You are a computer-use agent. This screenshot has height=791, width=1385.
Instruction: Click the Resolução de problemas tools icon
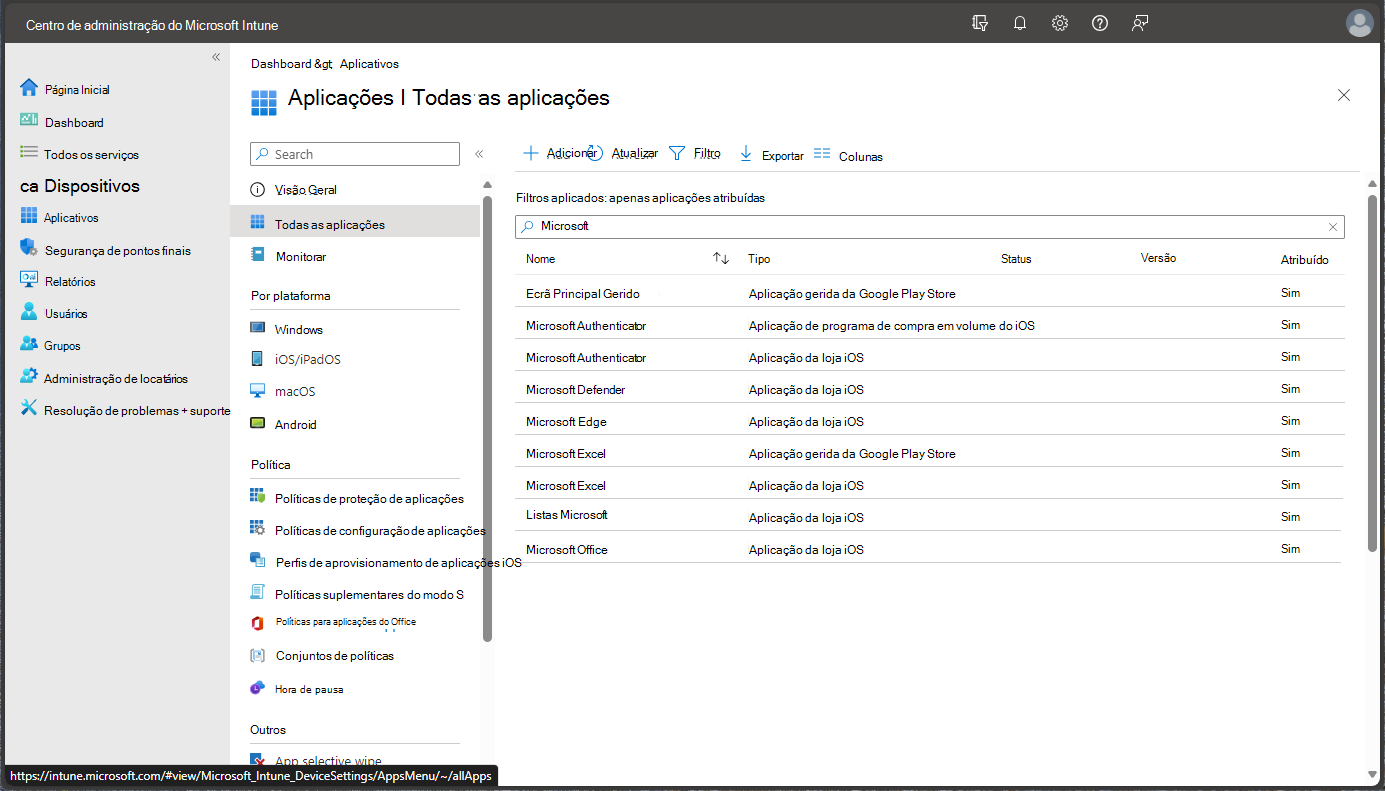[x=29, y=408]
